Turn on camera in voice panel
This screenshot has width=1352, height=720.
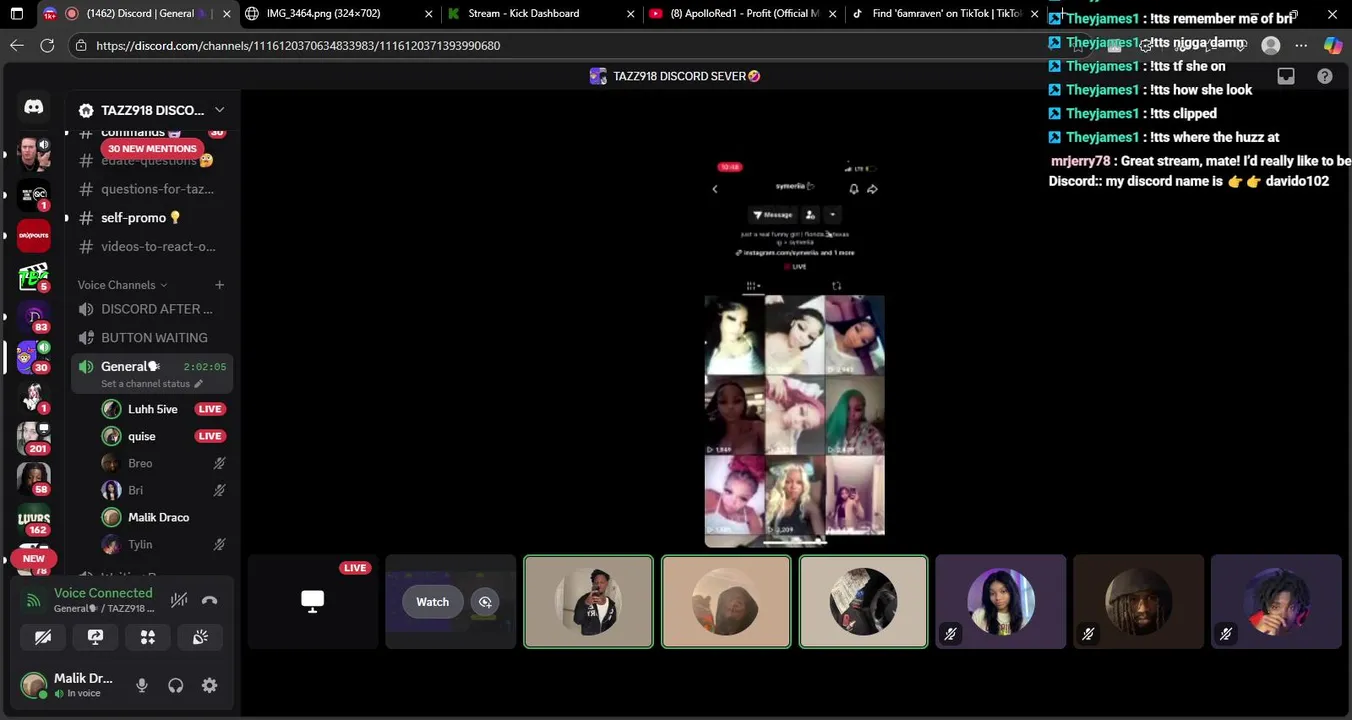pos(43,637)
